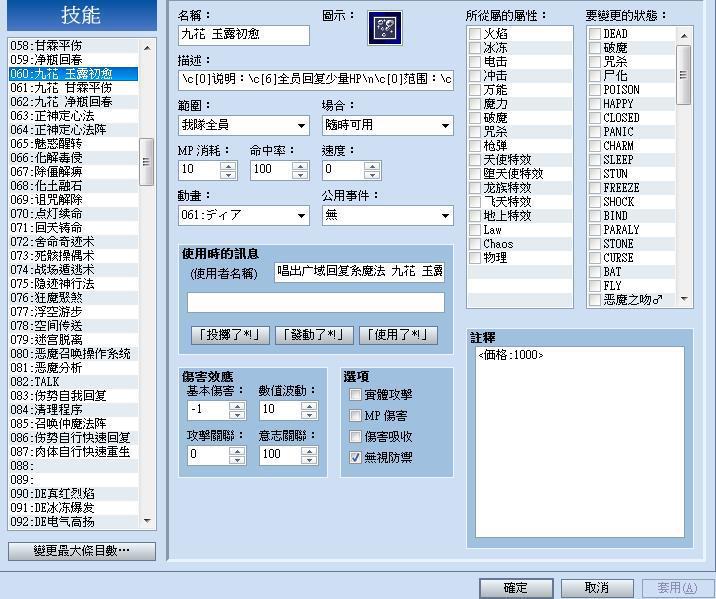Increase MP 消耗 with up arrow
Viewport: 716px width, 599px height.
pyautogui.click(x=228, y=165)
